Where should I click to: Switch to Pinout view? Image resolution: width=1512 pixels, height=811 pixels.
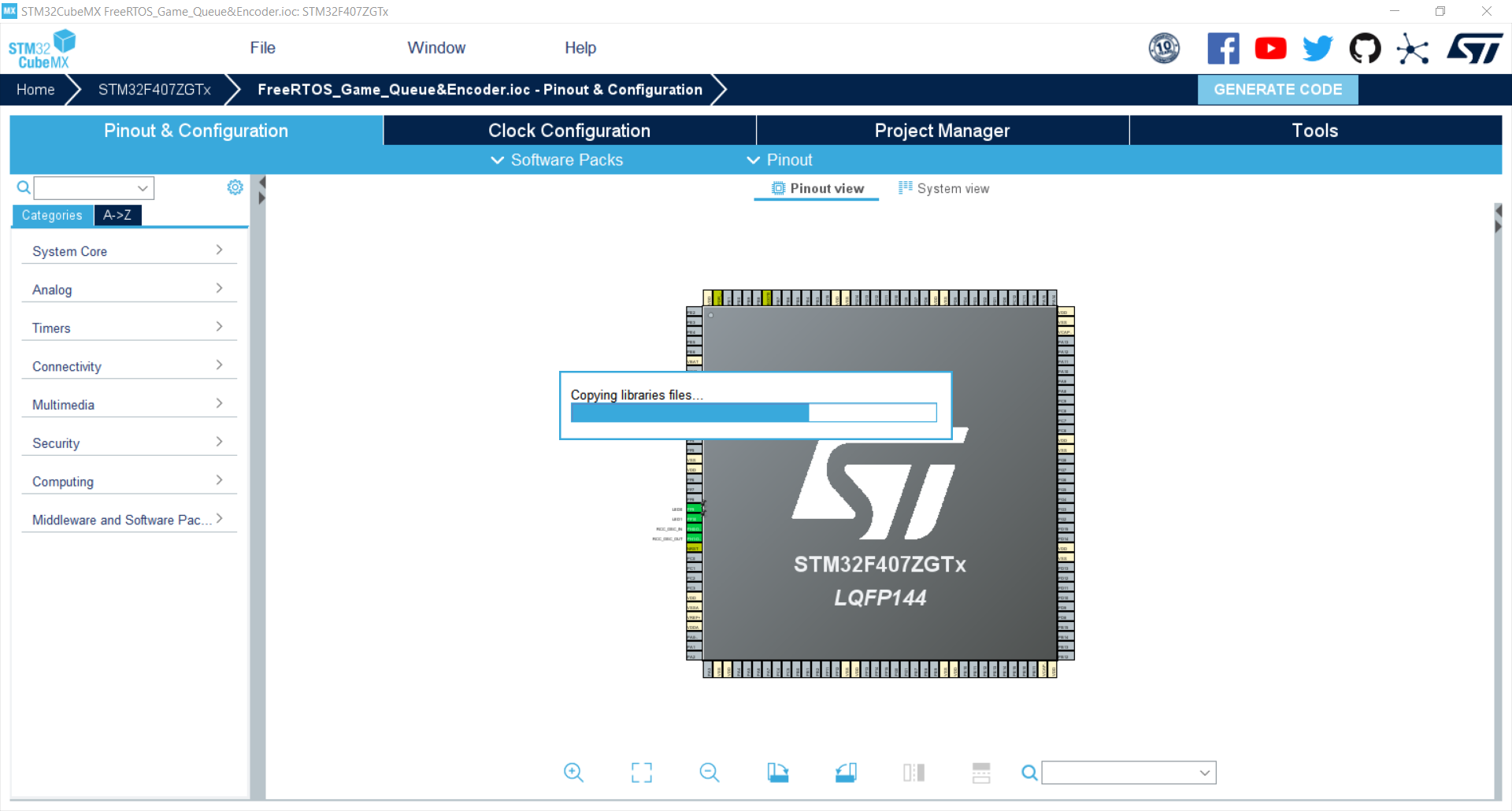click(816, 188)
